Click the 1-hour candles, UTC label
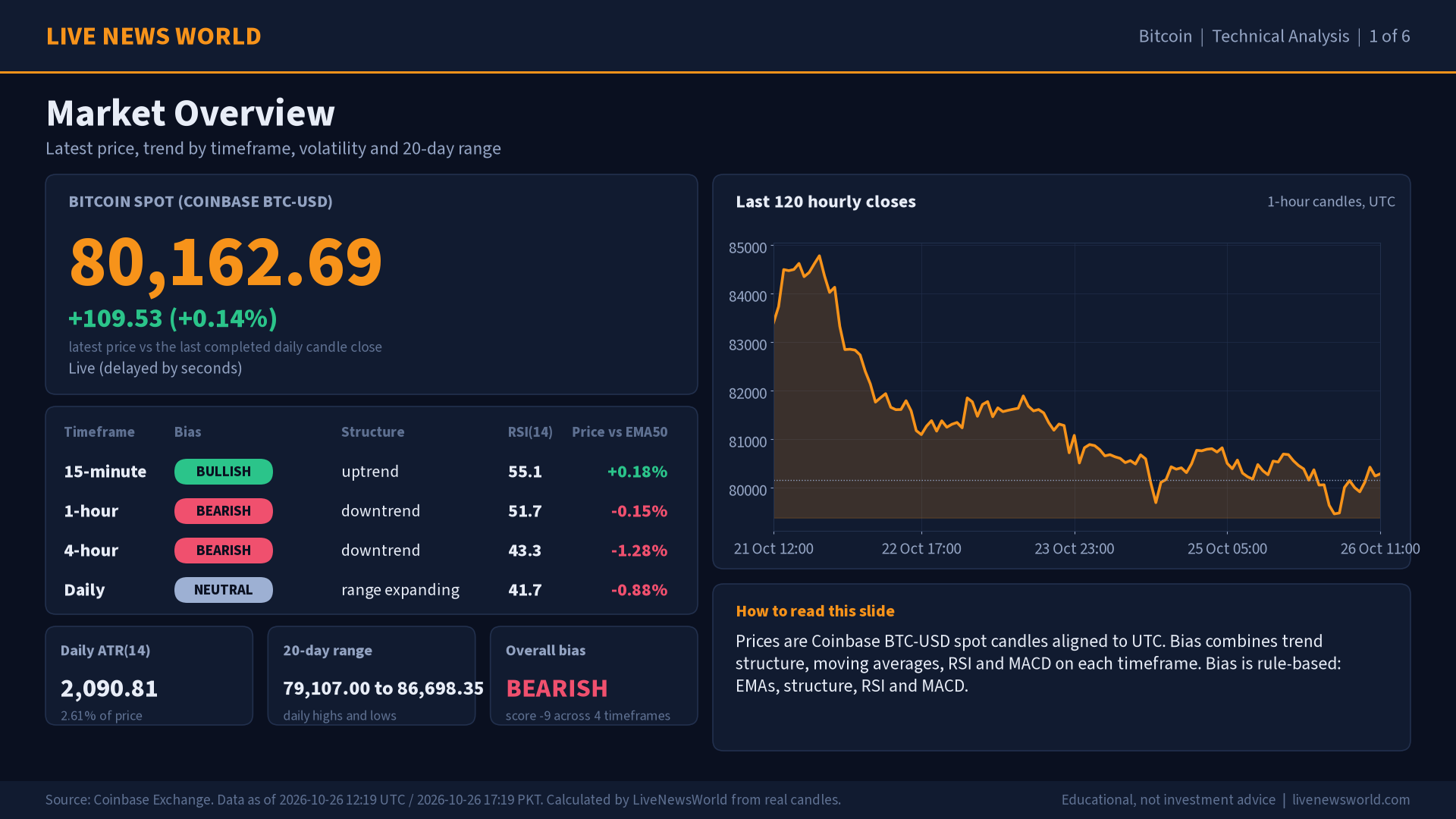Image resolution: width=1456 pixels, height=819 pixels. pyautogui.click(x=1331, y=202)
